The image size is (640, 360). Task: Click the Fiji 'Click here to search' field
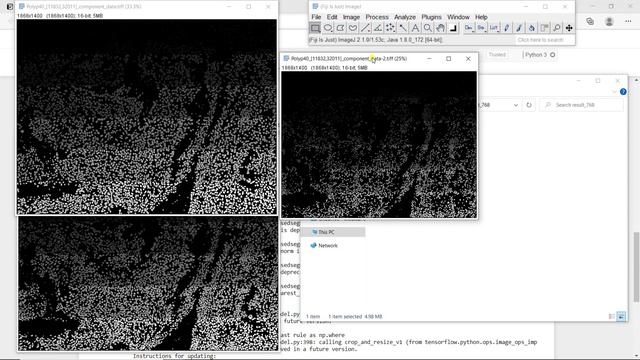tap(544, 40)
